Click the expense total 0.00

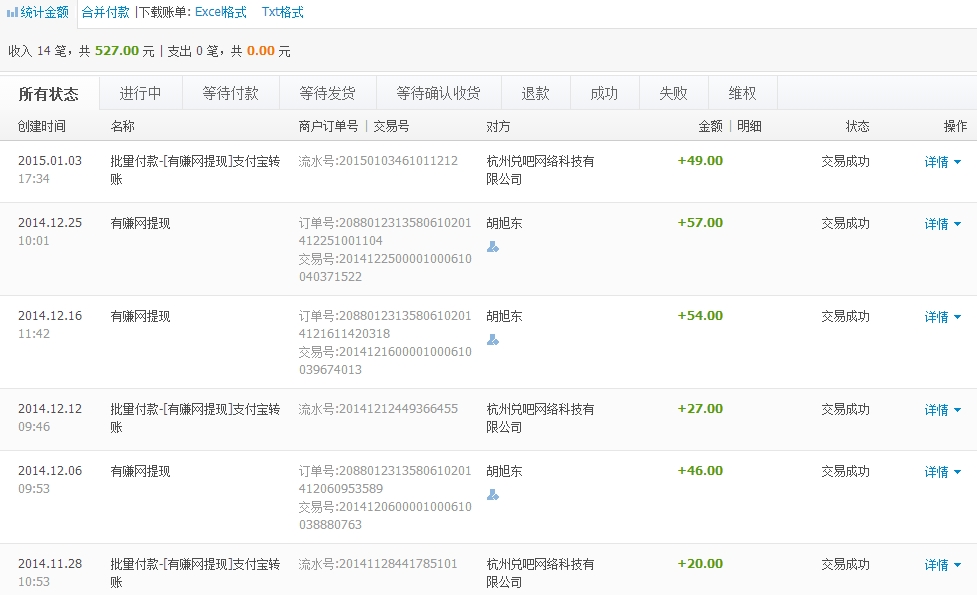[x=260, y=51]
